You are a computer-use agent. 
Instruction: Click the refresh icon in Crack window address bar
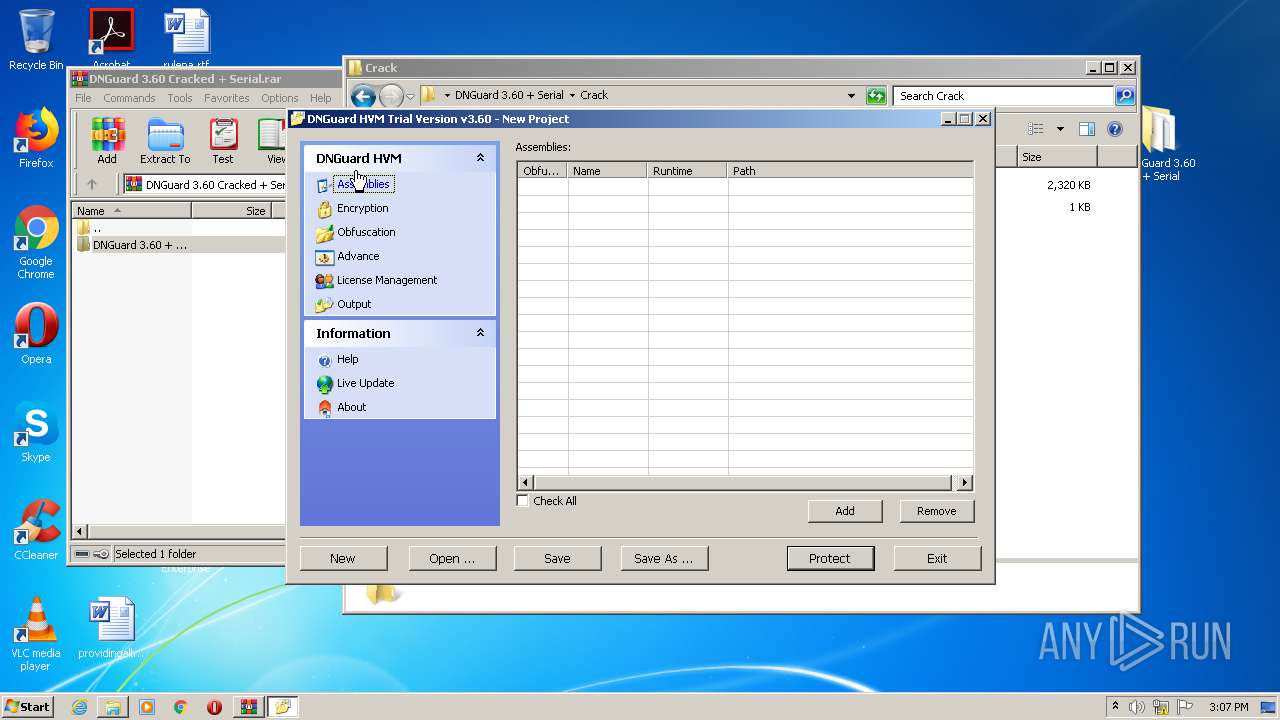pyautogui.click(x=876, y=96)
